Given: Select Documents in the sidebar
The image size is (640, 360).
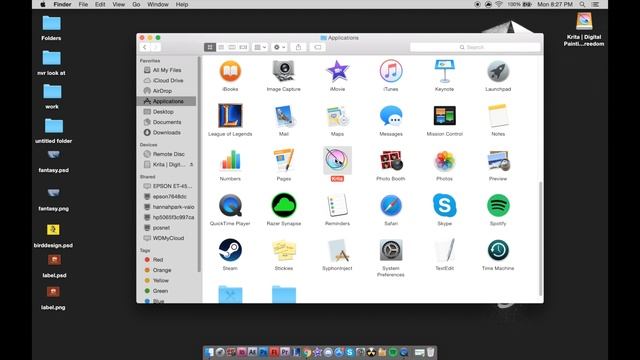Looking at the screenshot, I should (167, 122).
